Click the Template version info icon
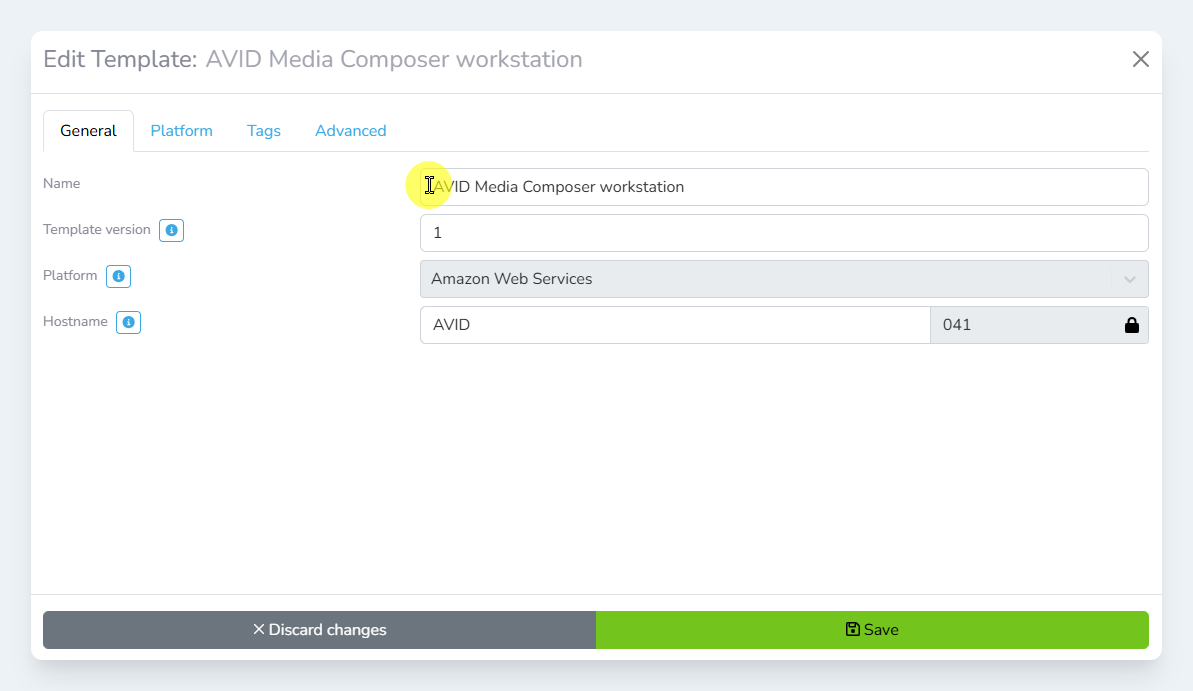The width and height of the screenshot is (1193, 691). (x=171, y=231)
